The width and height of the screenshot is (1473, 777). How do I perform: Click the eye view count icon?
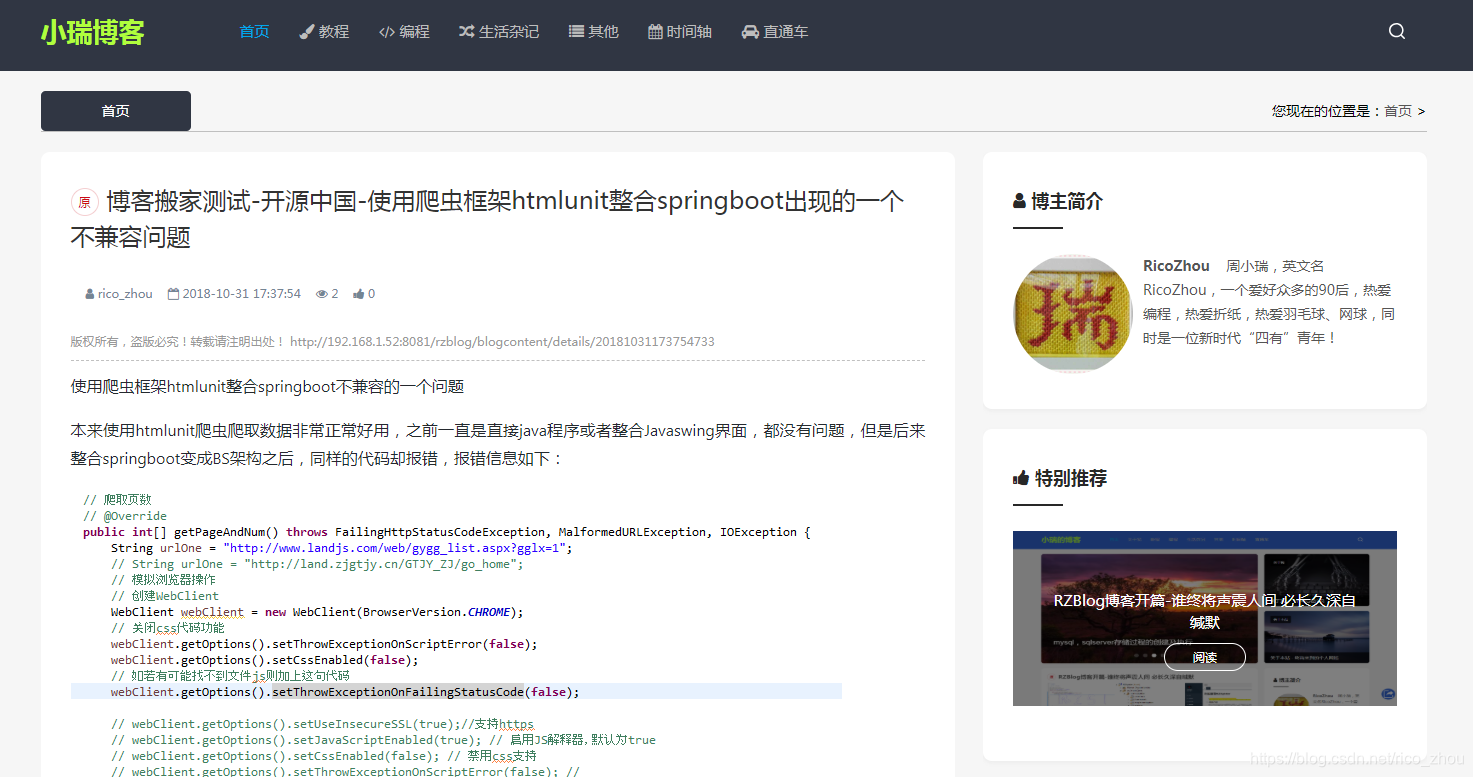pyautogui.click(x=322, y=294)
